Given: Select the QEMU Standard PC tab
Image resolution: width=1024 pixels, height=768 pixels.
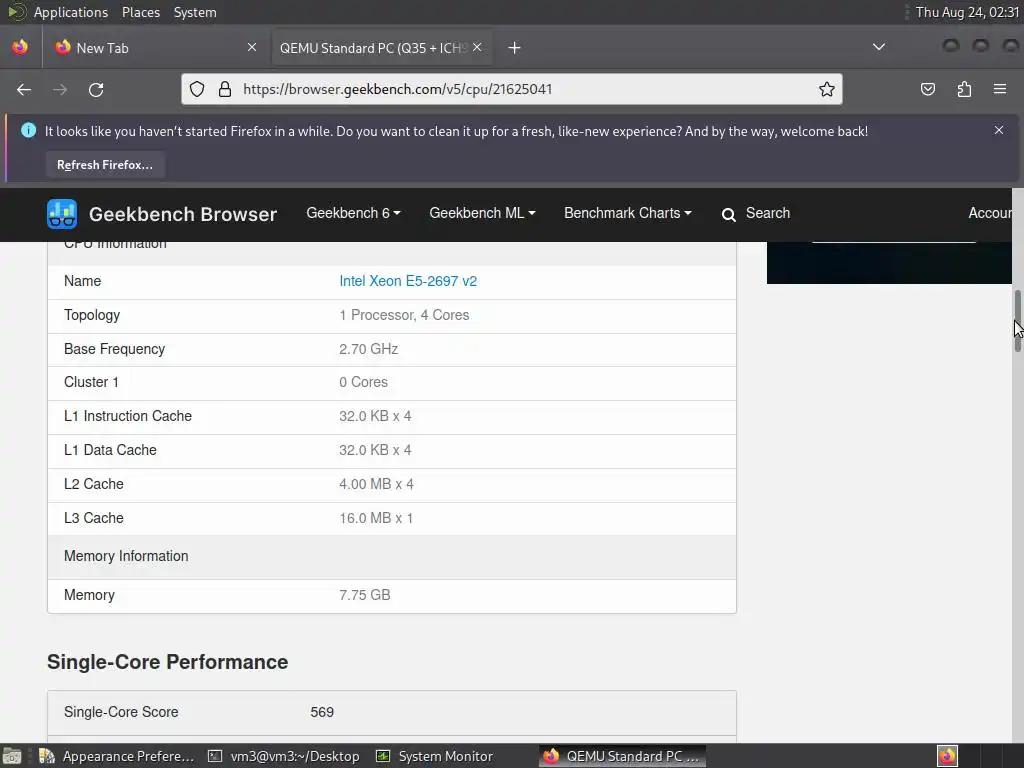Looking at the screenshot, I should click(x=382, y=48).
